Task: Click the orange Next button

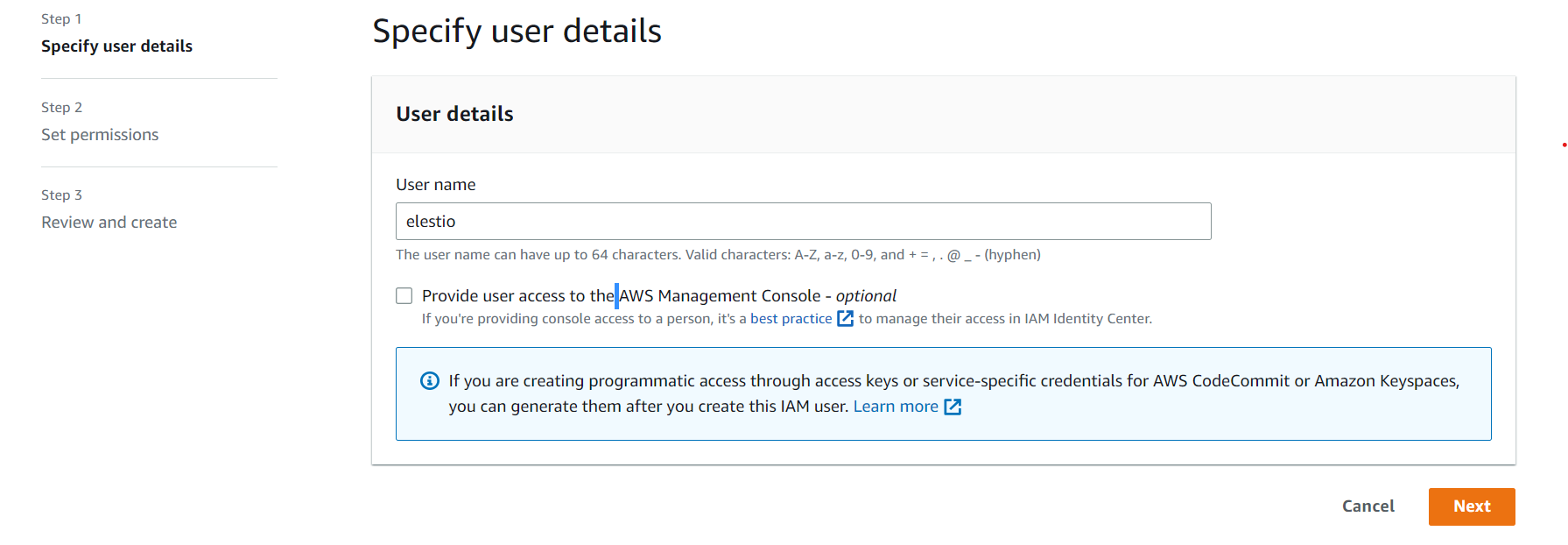Action: point(1471,506)
